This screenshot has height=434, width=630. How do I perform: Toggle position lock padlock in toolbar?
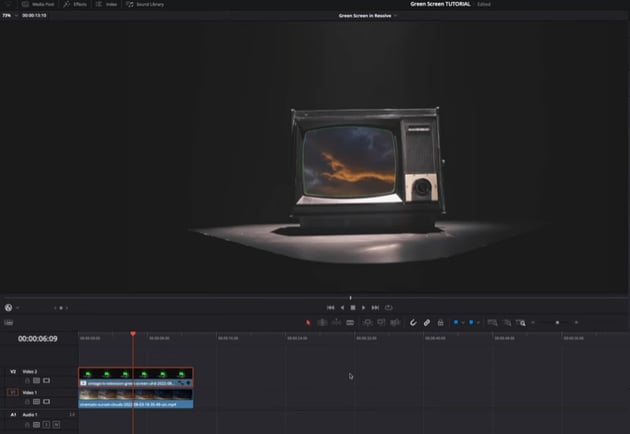[440, 322]
